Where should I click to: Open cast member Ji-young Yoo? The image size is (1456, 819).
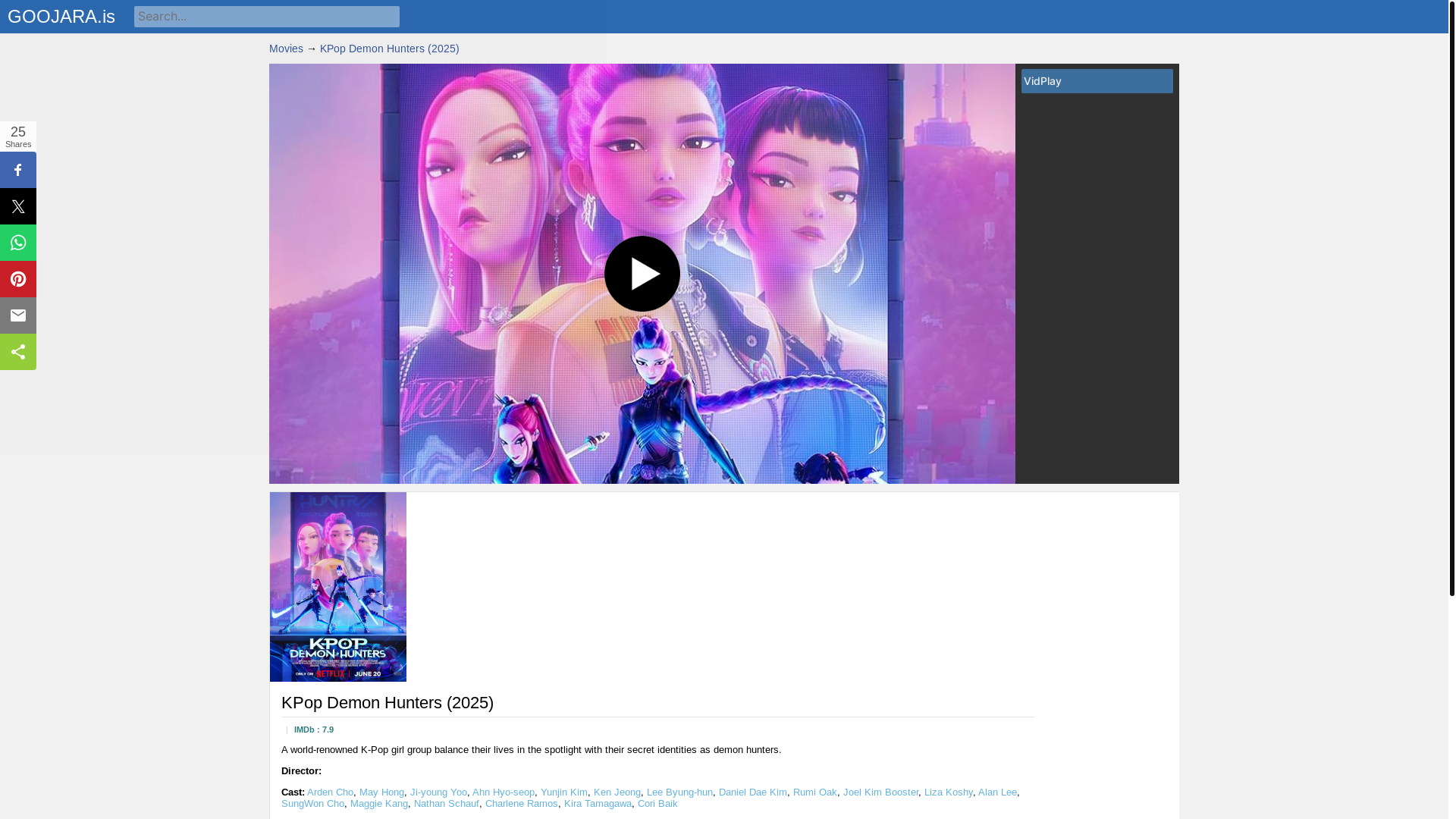point(438,792)
